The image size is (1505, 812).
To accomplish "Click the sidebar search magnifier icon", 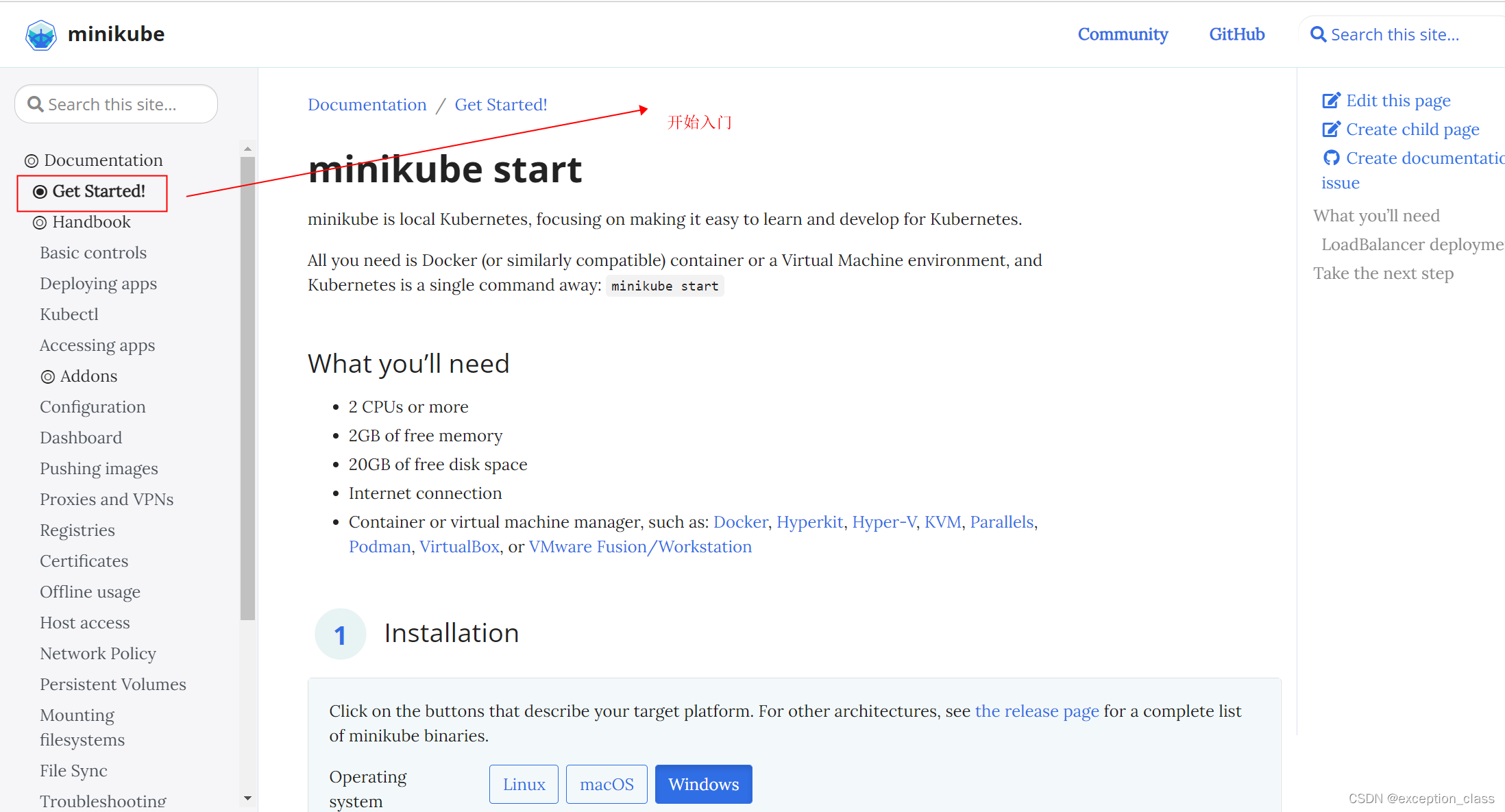I will point(35,104).
